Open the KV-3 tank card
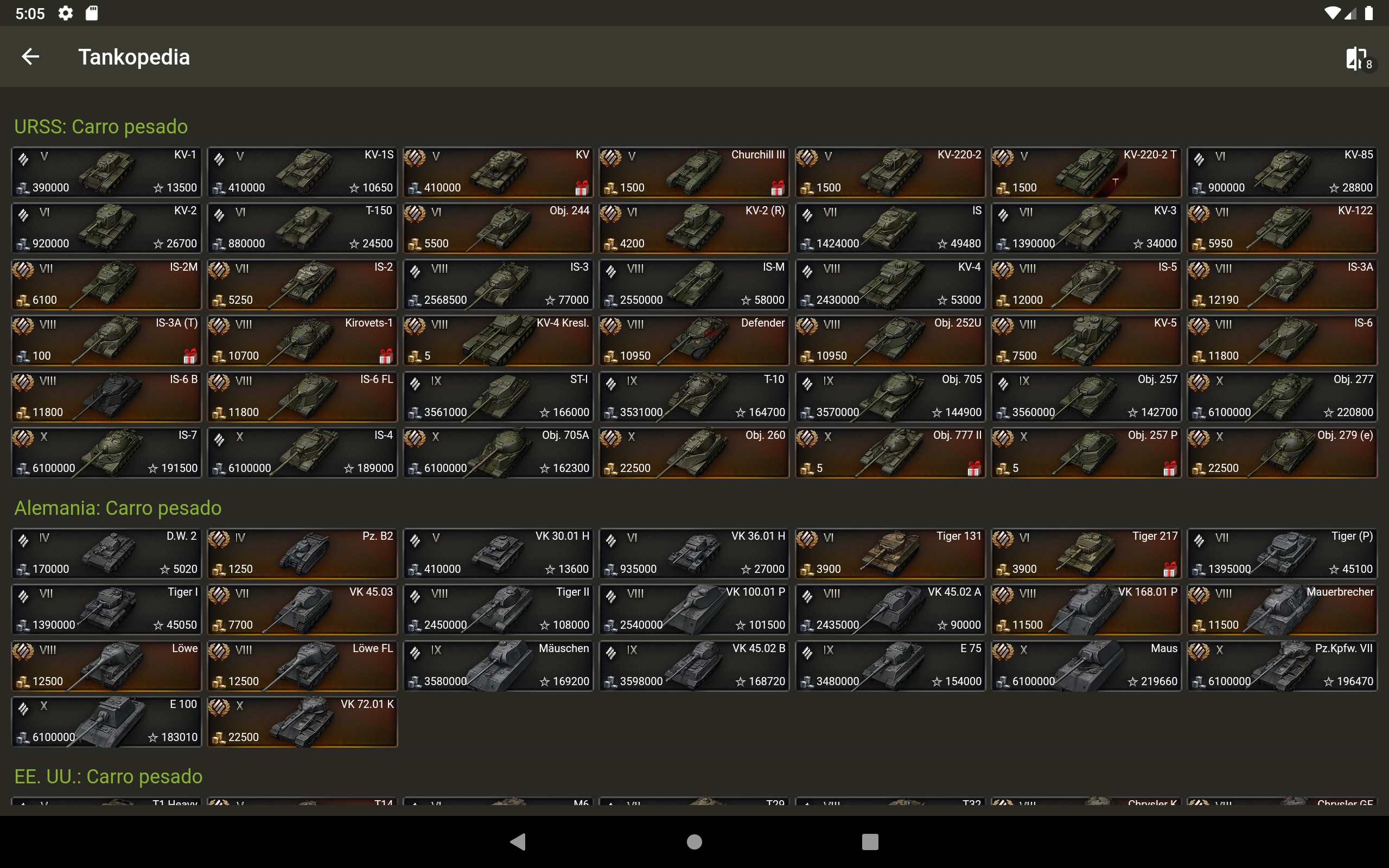The image size is (1389, 868). pyautogui.click(x=1086, y=228)
